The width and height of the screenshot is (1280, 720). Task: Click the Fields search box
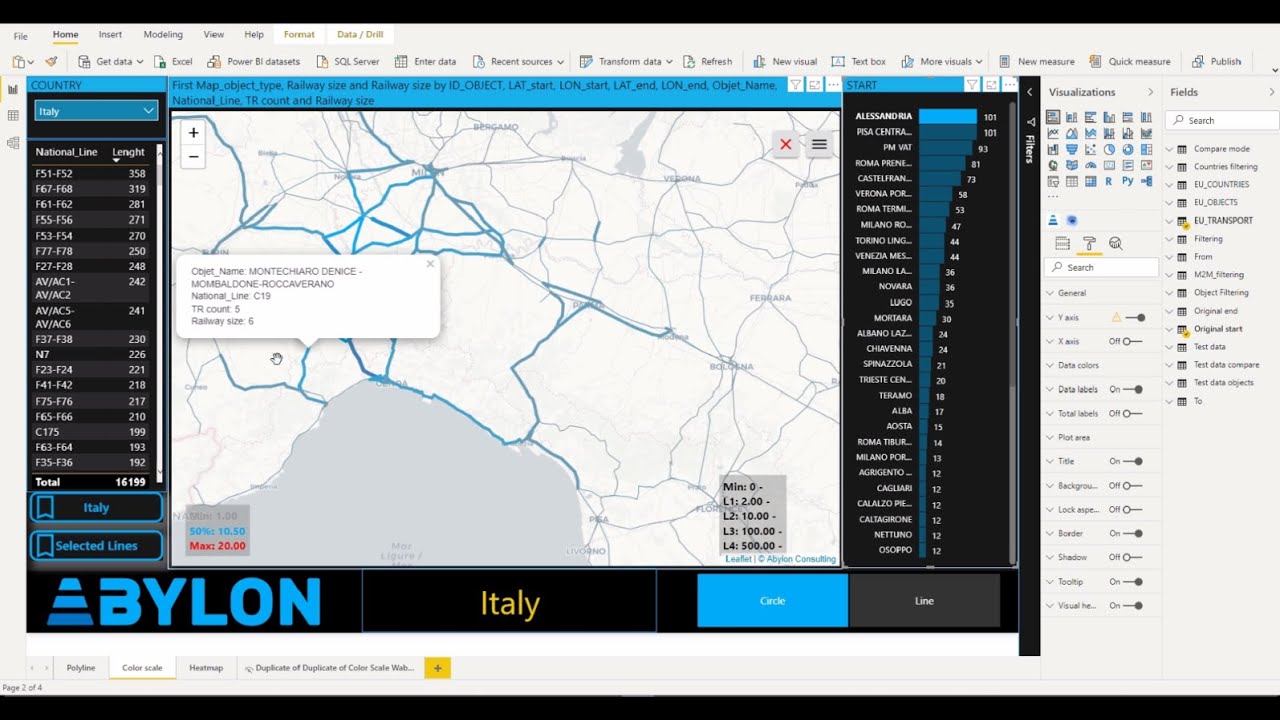click(1222, 120)
